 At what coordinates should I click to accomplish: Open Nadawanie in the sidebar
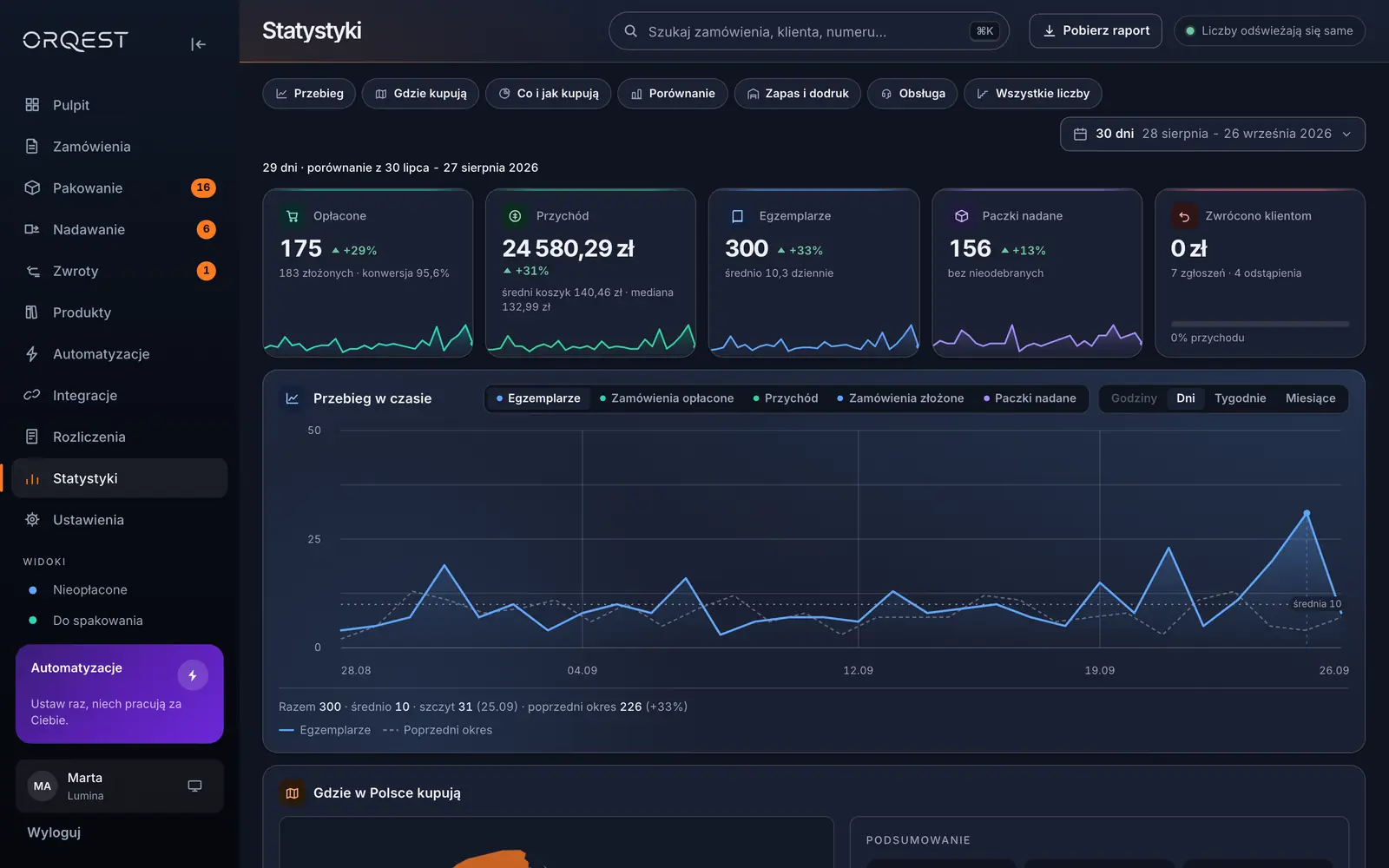(x=120, y=229)
